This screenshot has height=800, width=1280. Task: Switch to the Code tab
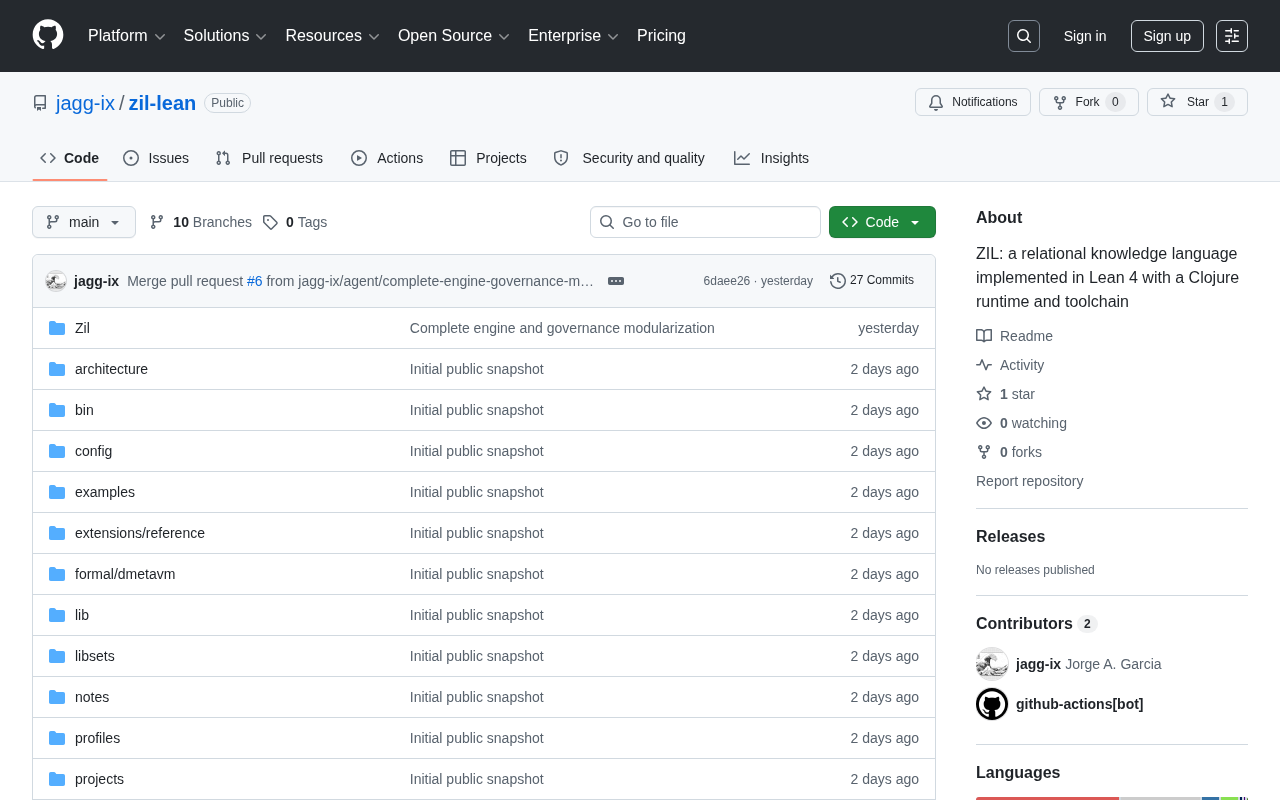click(70, 158)
